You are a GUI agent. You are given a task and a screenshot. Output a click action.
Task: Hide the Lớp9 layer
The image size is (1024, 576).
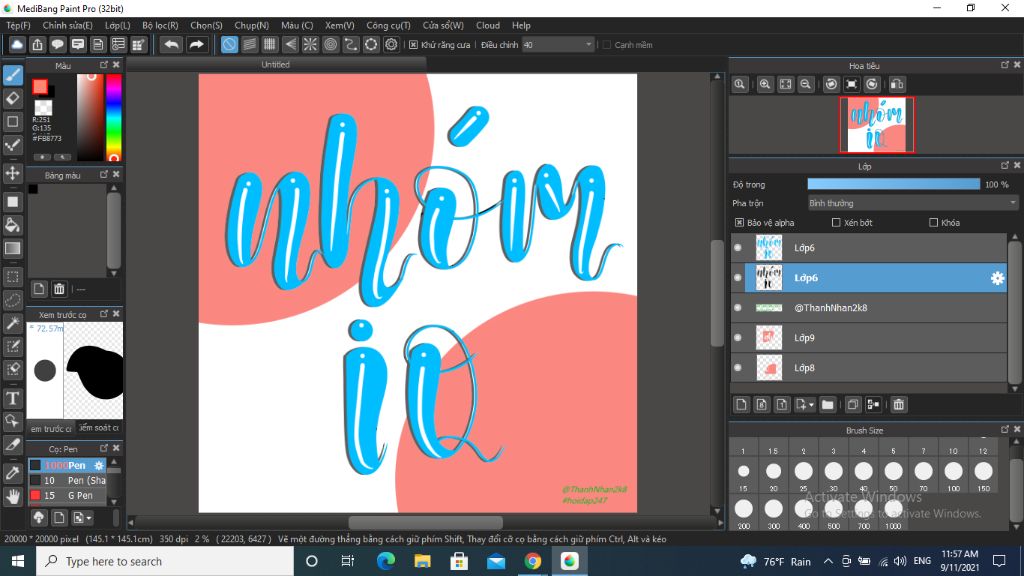pyautogui.click(x=738, y=338)
